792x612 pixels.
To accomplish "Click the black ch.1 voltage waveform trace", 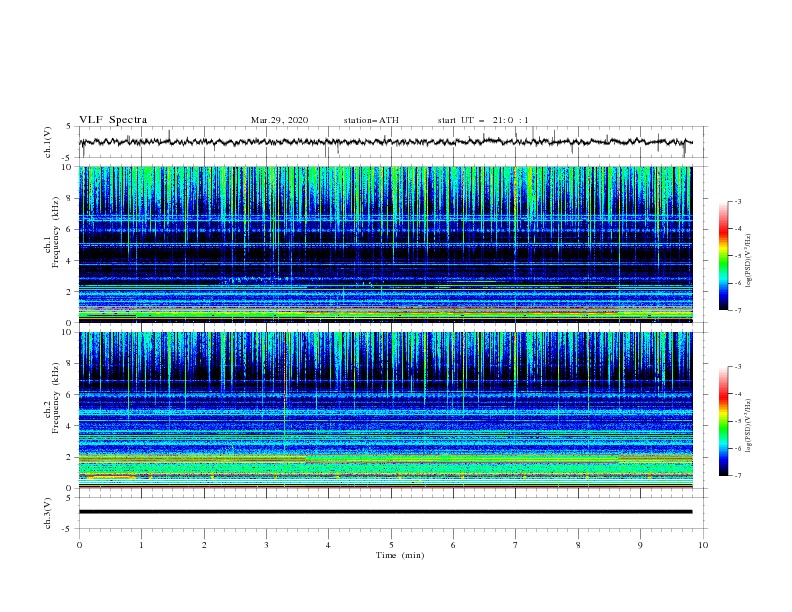I will click(385, 142).
